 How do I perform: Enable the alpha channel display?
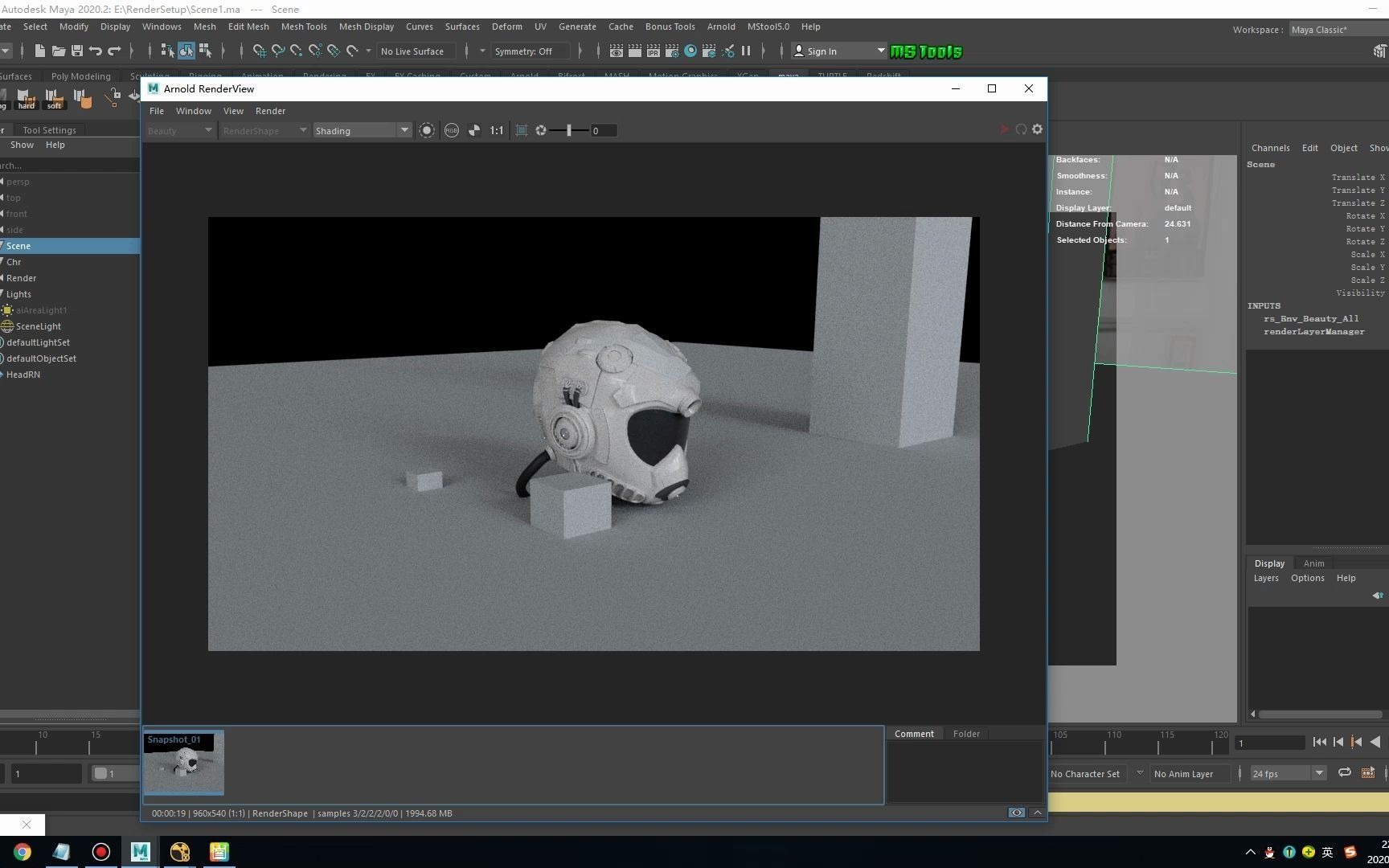tap(474, 130)
